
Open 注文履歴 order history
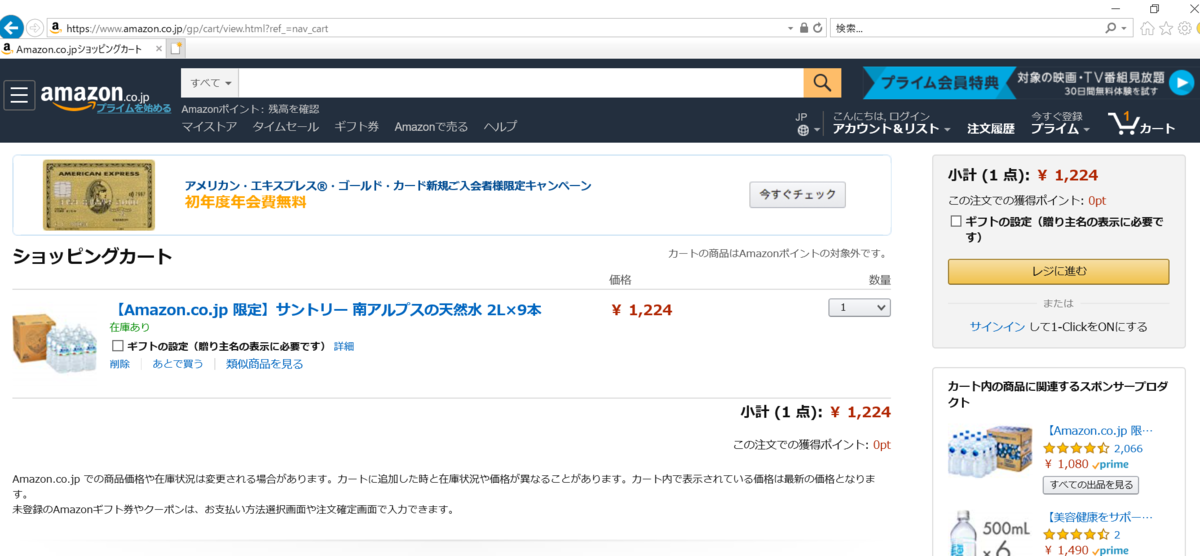coord(990,129)
